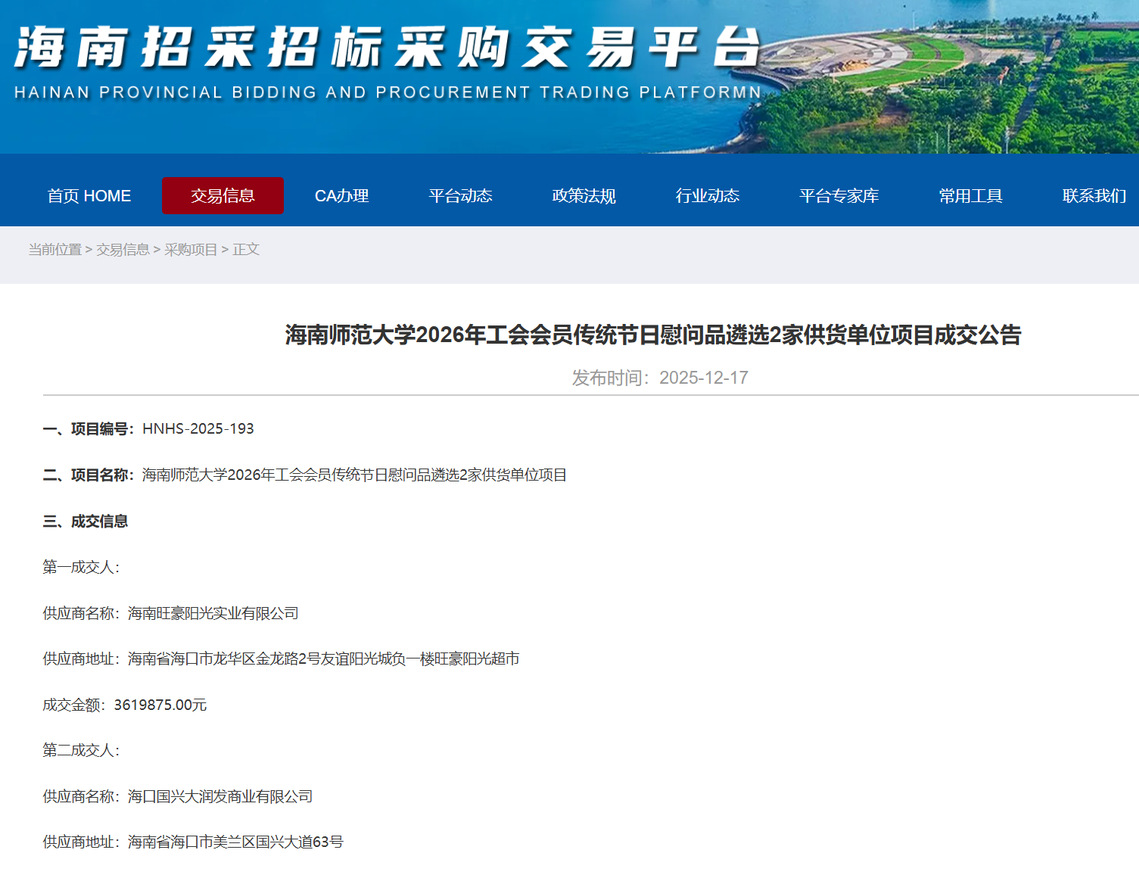This screenshot has width=1139, height=878.
Task: Open the highlighted 交易信息 nav tab
Action: click(x=223, y=196)
